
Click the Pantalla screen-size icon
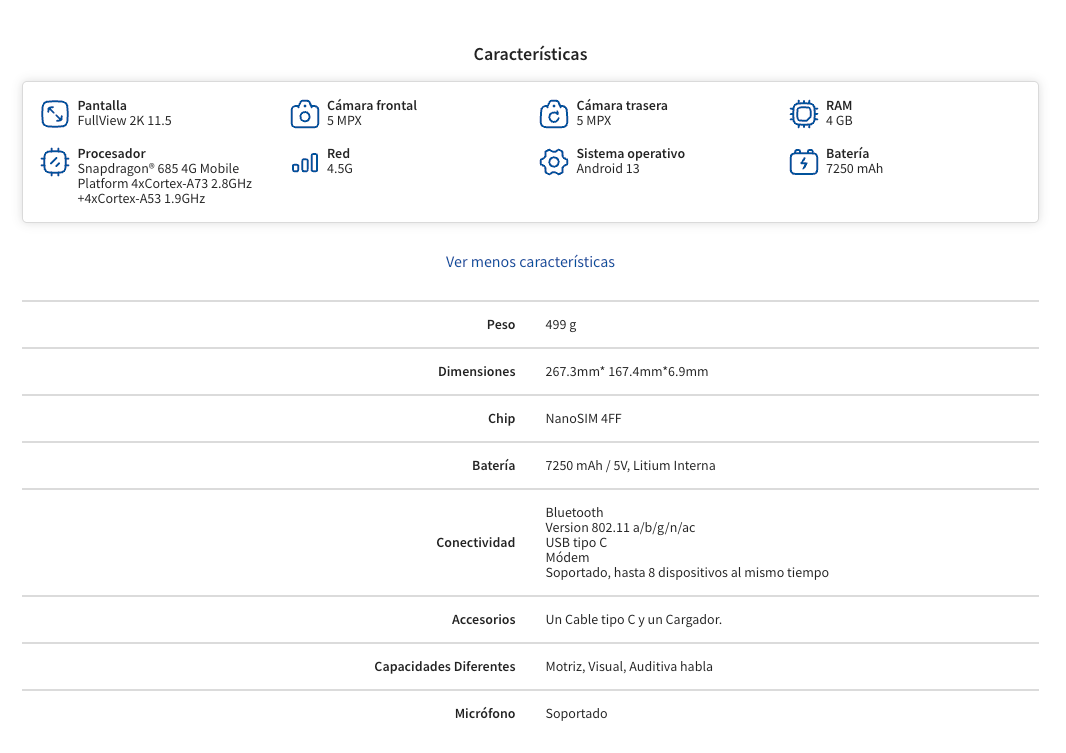(54, 113)
